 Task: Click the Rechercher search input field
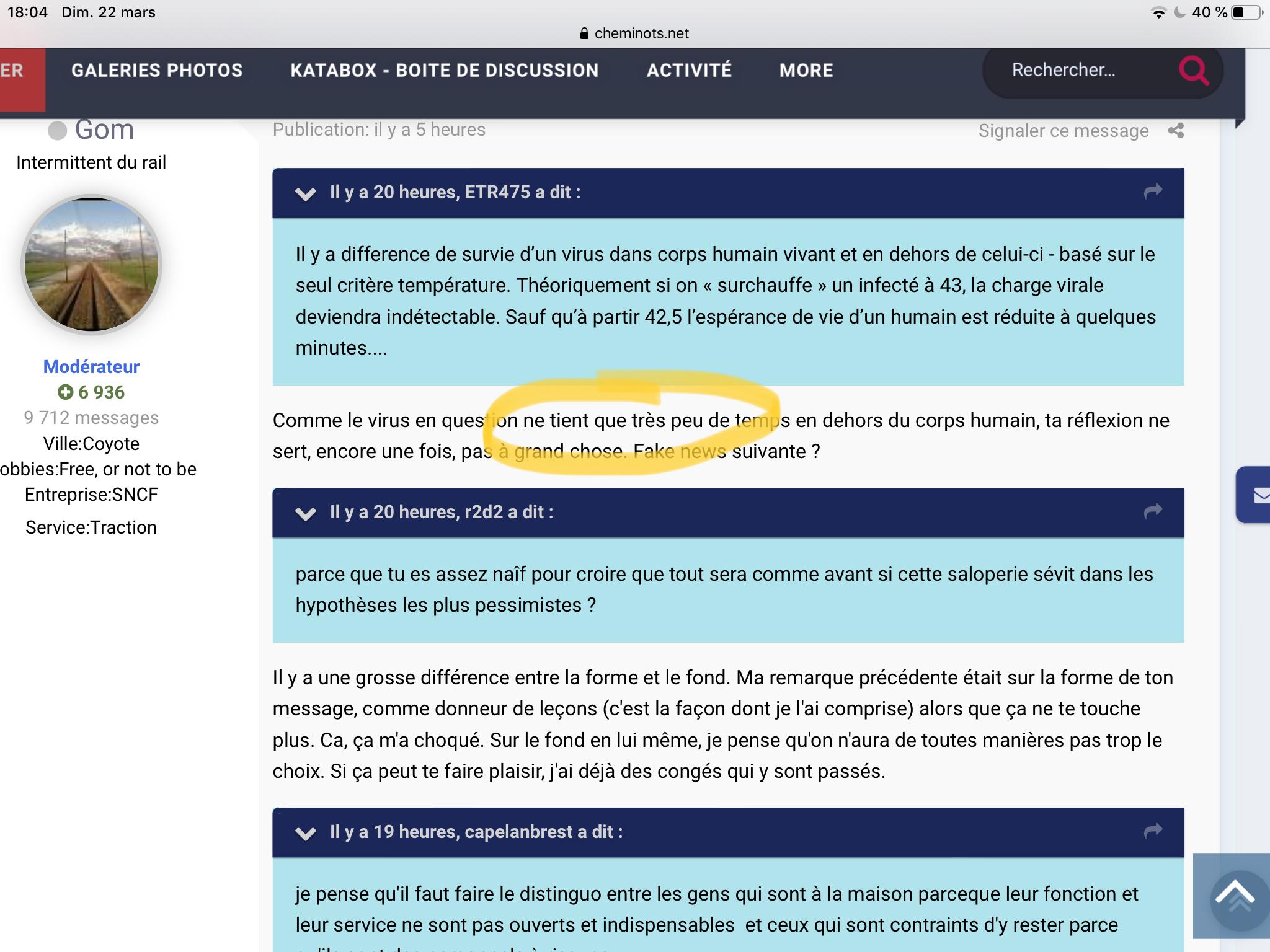pos(1063,70)
